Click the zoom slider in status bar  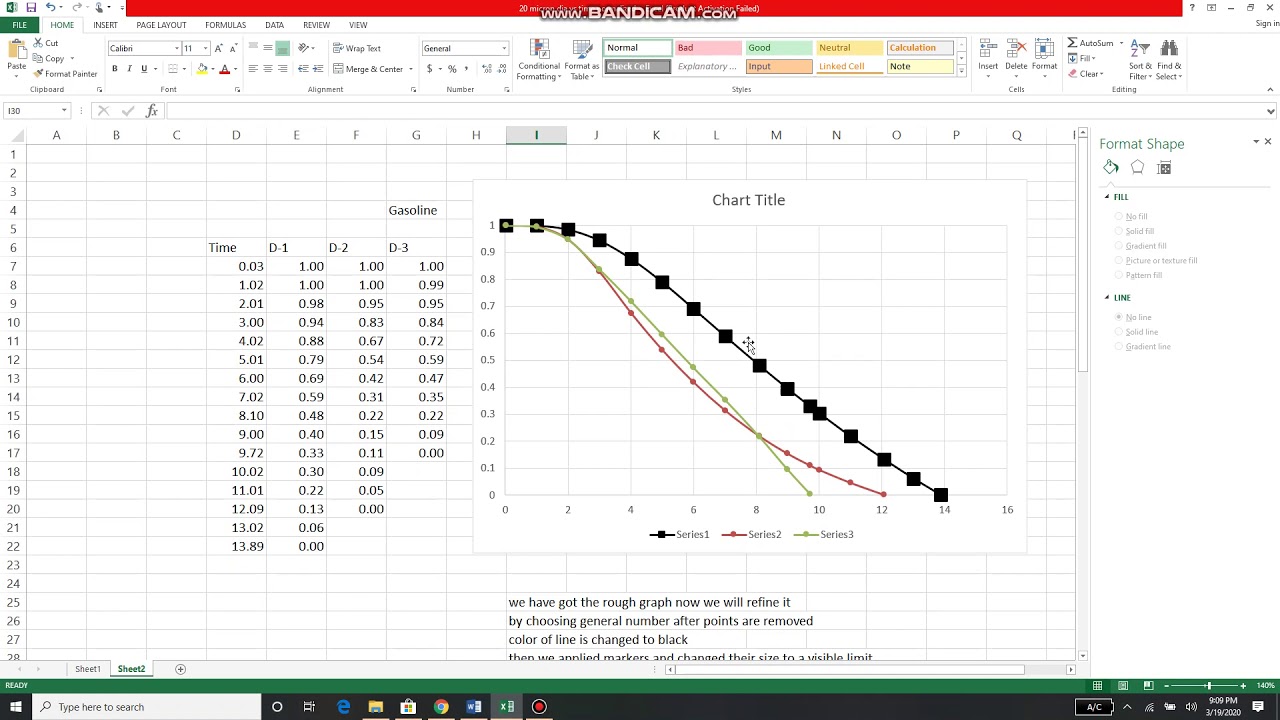point(1209,686)
